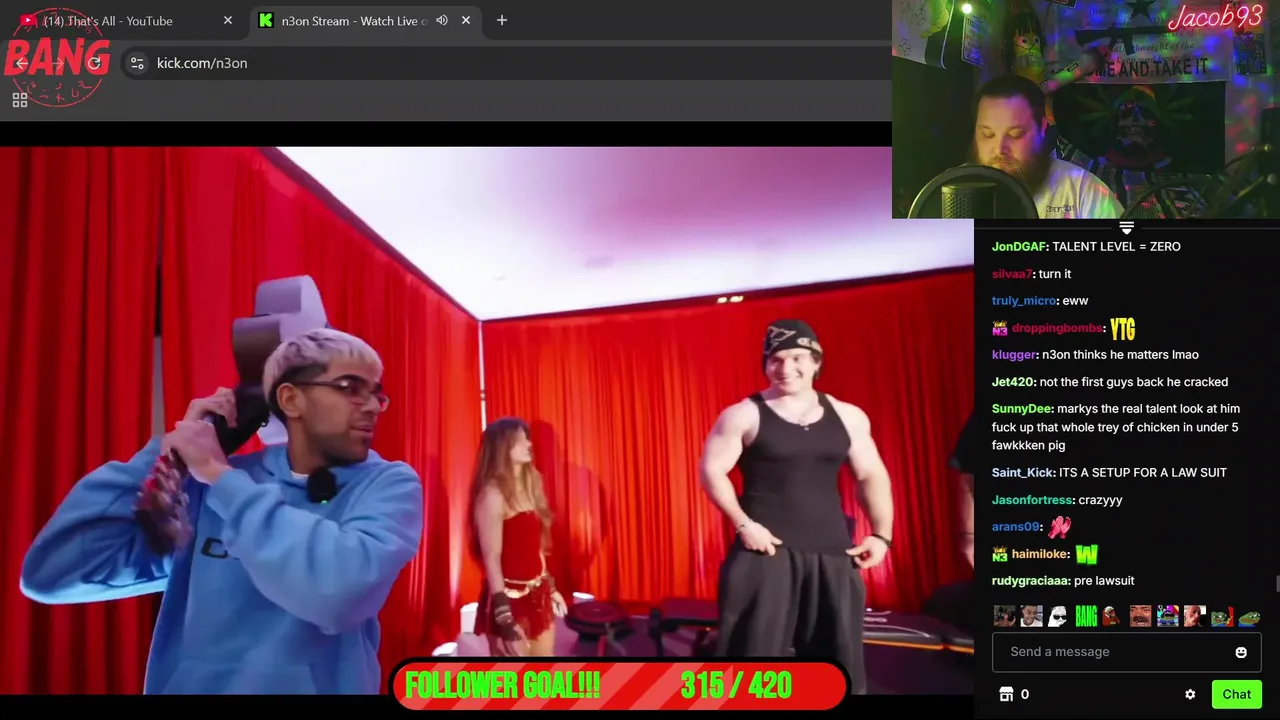Click the TALENT LEVEL = ZERO message
Viewport: 1280px width, 720px height.
tap(1116, 246)
